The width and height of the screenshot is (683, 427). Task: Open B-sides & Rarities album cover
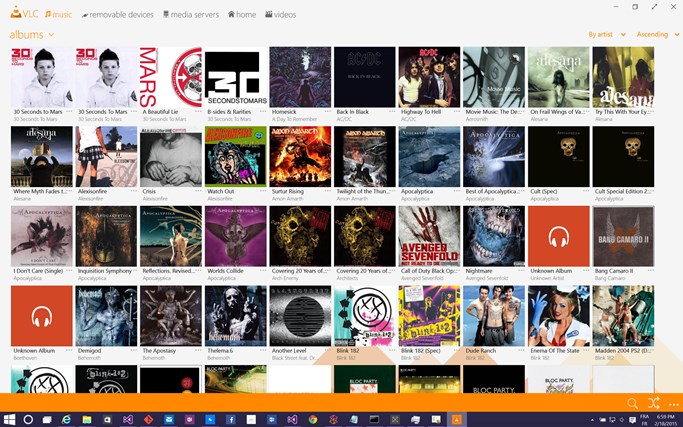coord(236,77)
